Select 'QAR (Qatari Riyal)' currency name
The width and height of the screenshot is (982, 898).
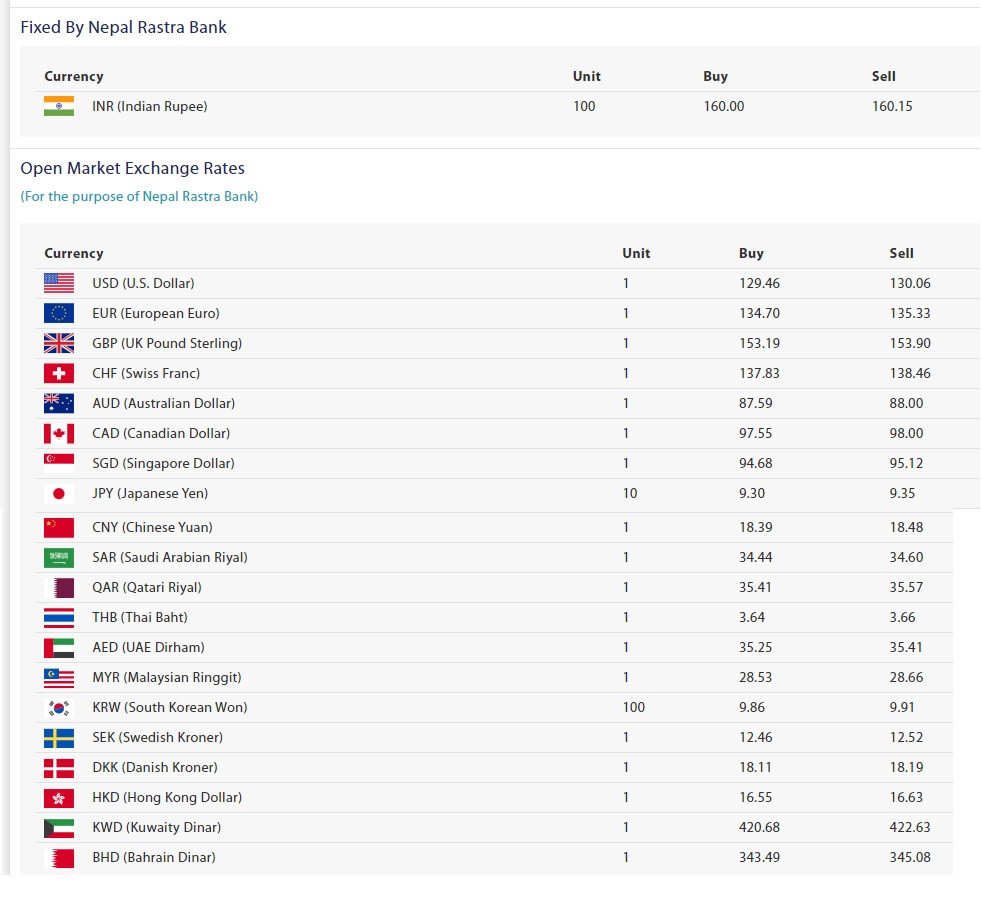[147, 588]
